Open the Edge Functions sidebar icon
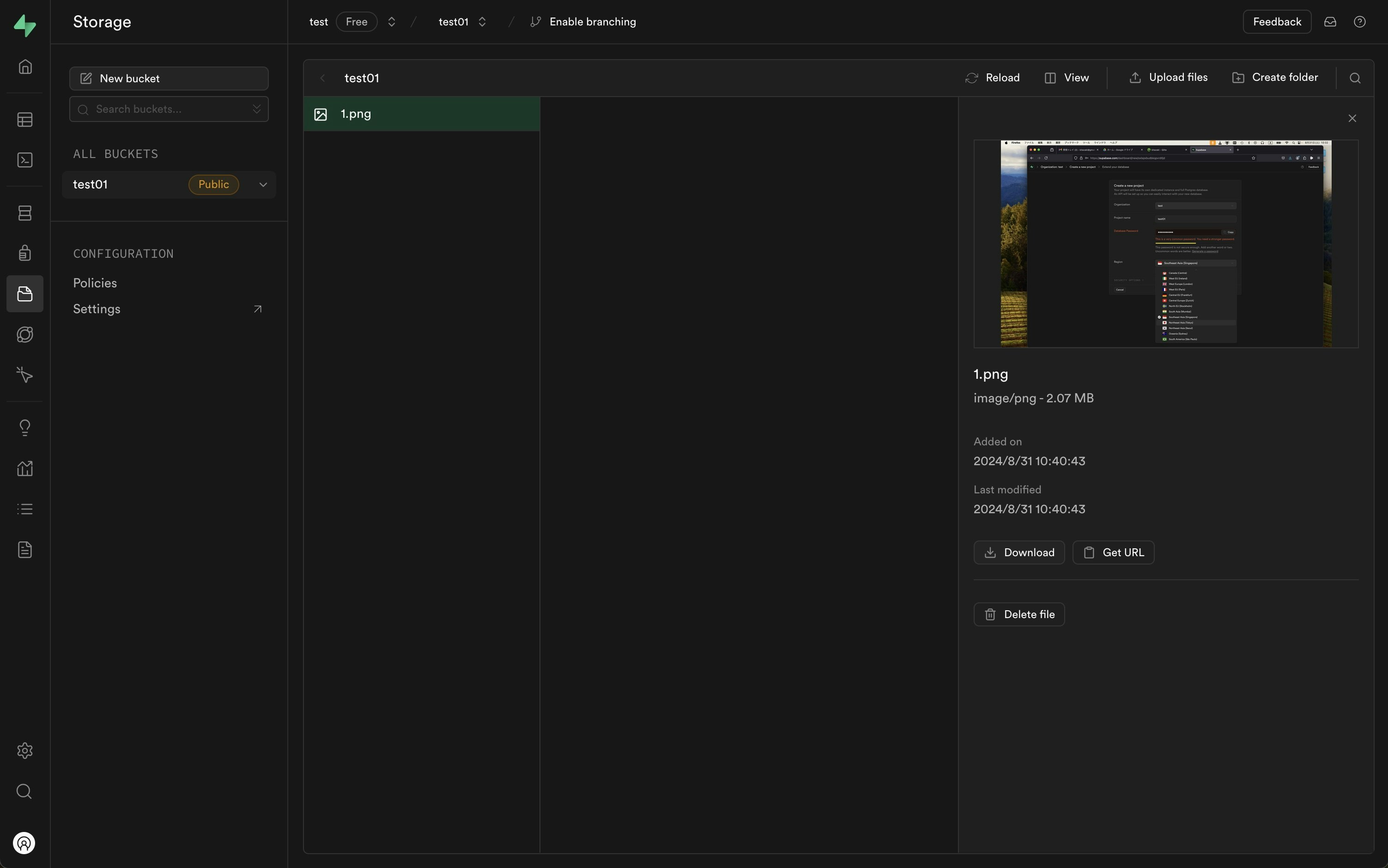 [24, 335]
